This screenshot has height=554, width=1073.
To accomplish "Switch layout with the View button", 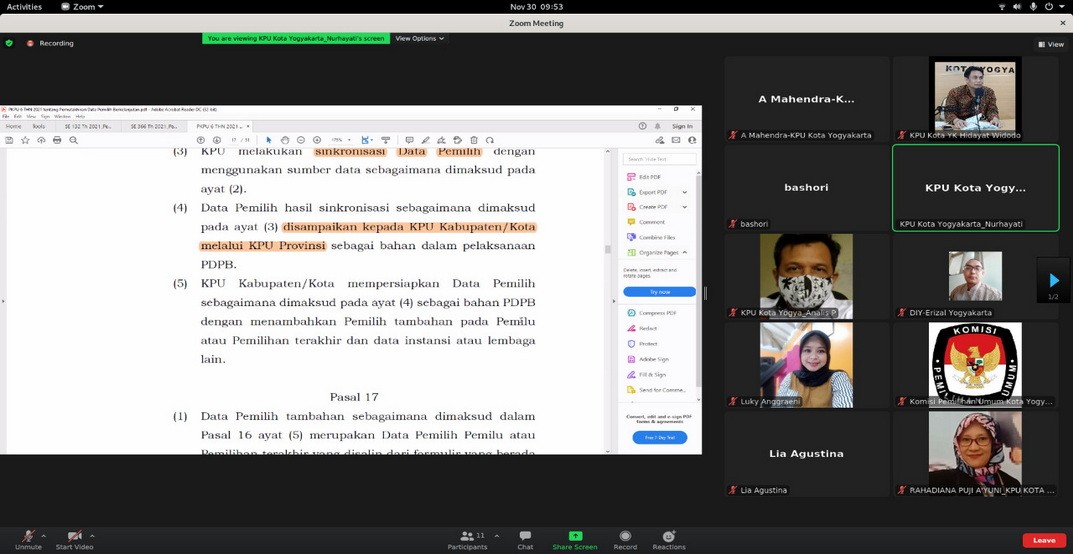I will [x=1050, y=44].
